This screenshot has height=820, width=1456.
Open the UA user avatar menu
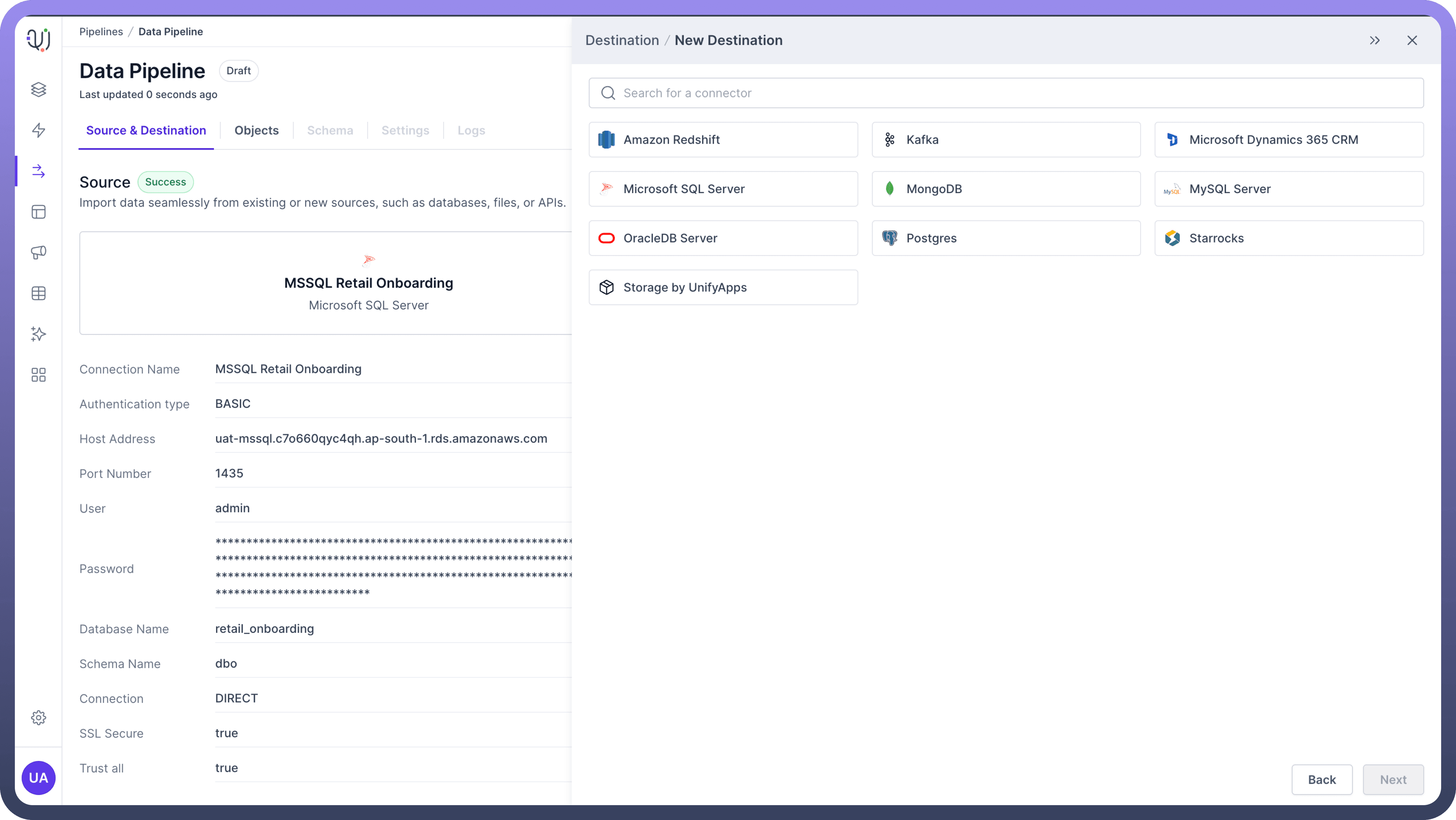click(38, 778)
